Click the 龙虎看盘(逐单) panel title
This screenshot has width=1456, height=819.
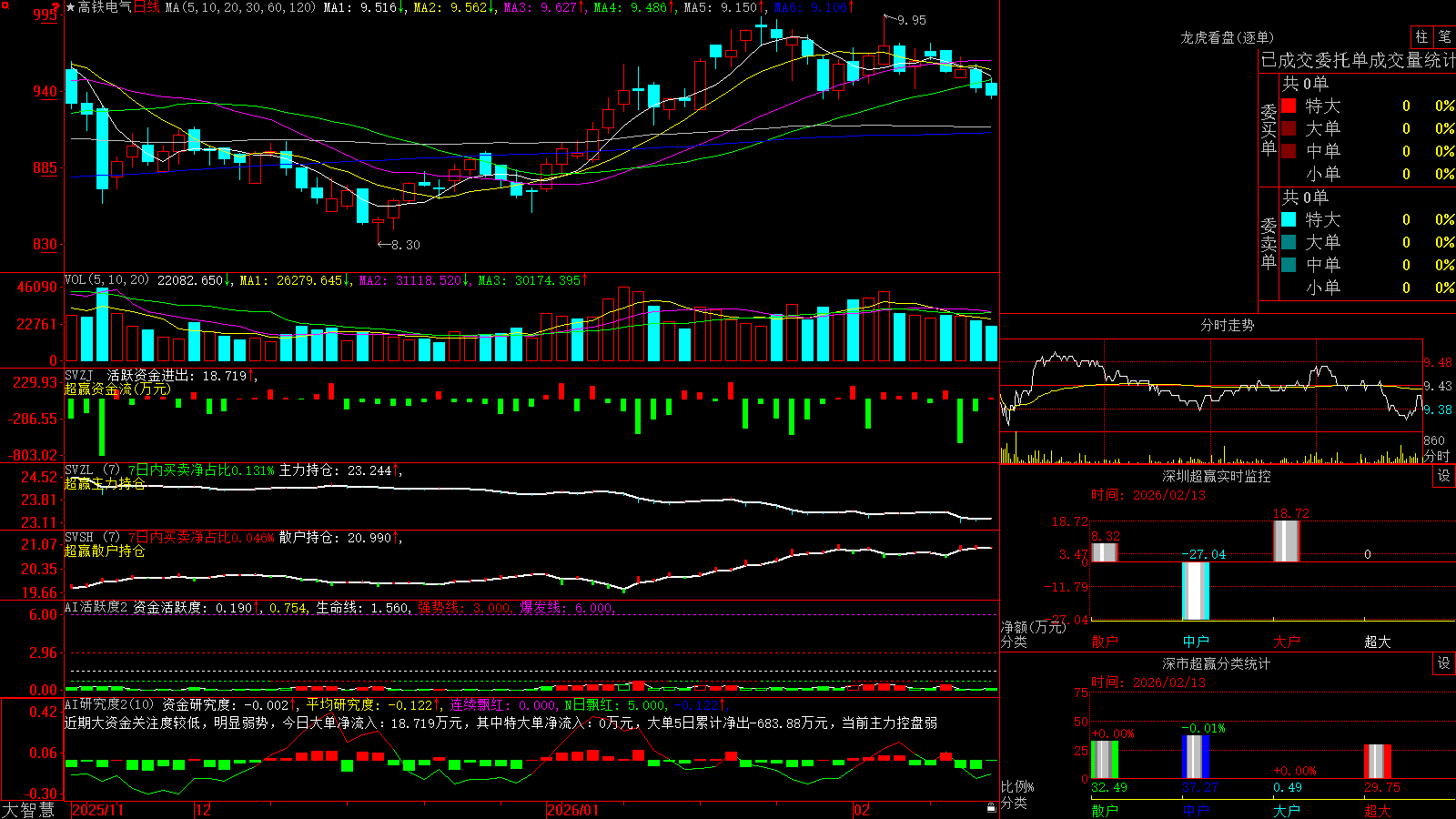point(1227,37)
